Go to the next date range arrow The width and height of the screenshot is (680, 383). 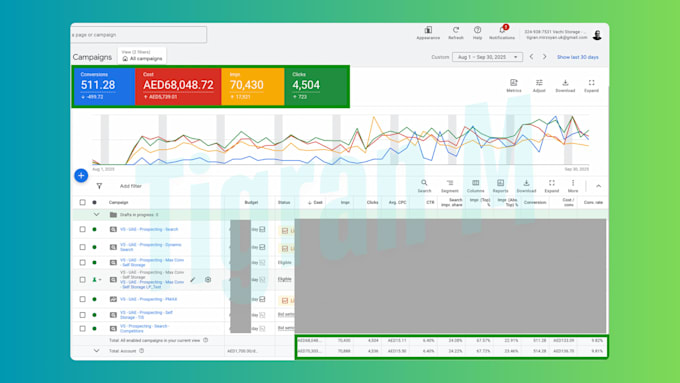(x=545, y=57)
